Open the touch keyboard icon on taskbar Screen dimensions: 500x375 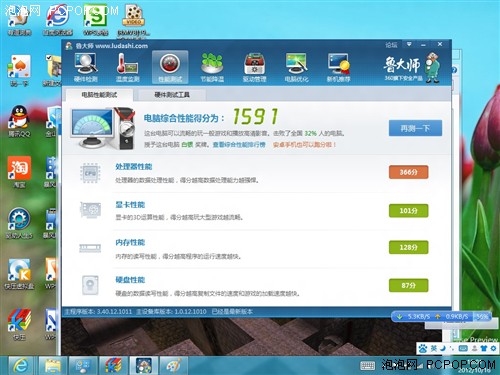[367, 366]
